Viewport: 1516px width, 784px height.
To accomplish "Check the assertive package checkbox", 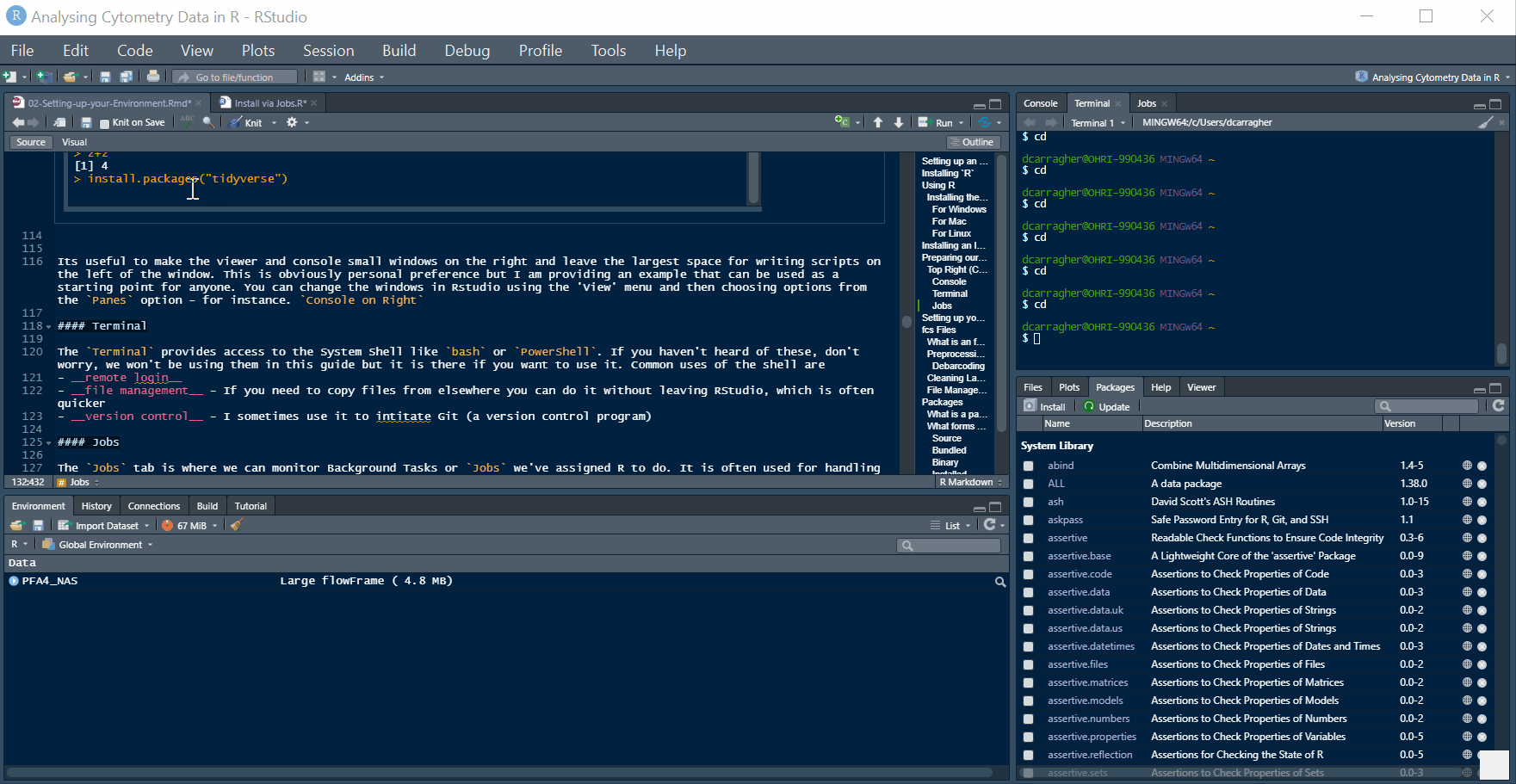I will coord(1028,538).
